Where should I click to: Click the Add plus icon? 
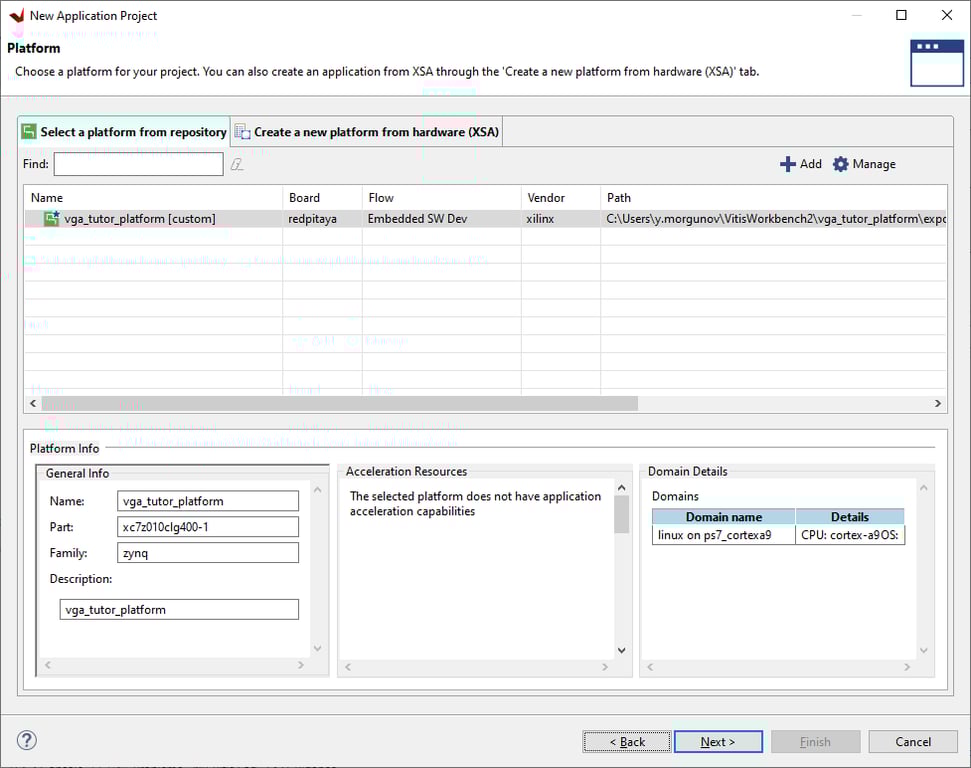tap(787, 164)
